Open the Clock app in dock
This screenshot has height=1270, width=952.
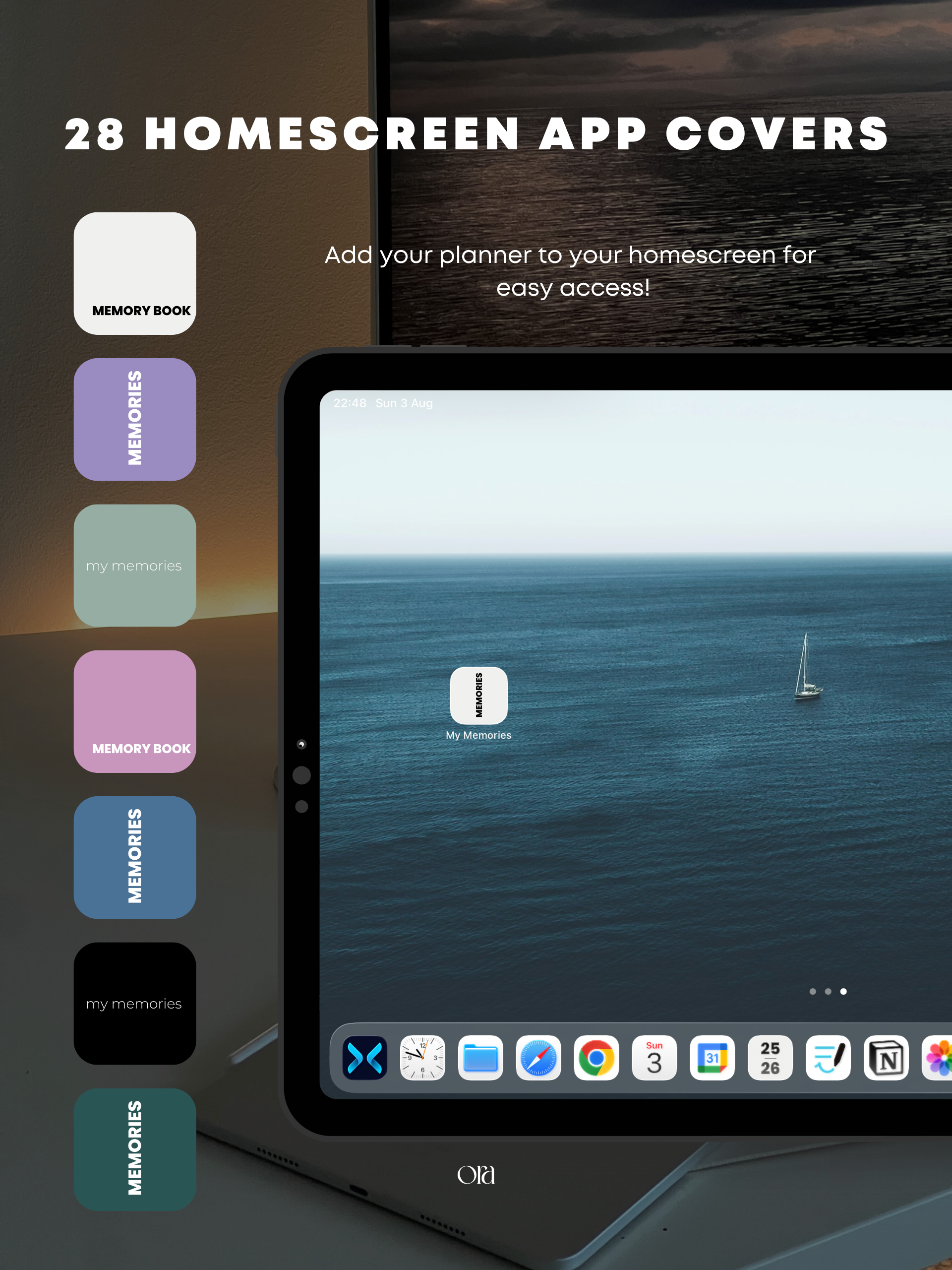(x=422, y=1058)
